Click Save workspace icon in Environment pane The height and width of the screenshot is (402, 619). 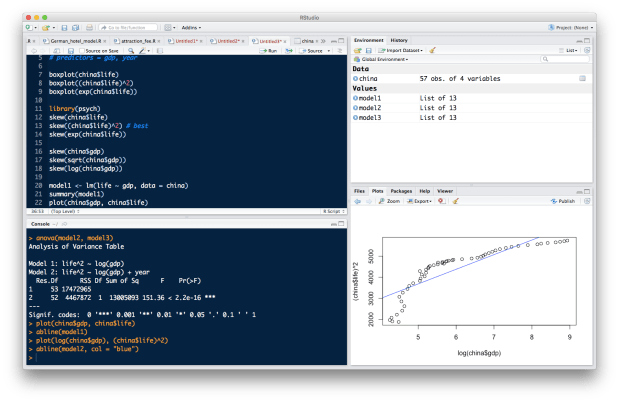coord(369,51)
